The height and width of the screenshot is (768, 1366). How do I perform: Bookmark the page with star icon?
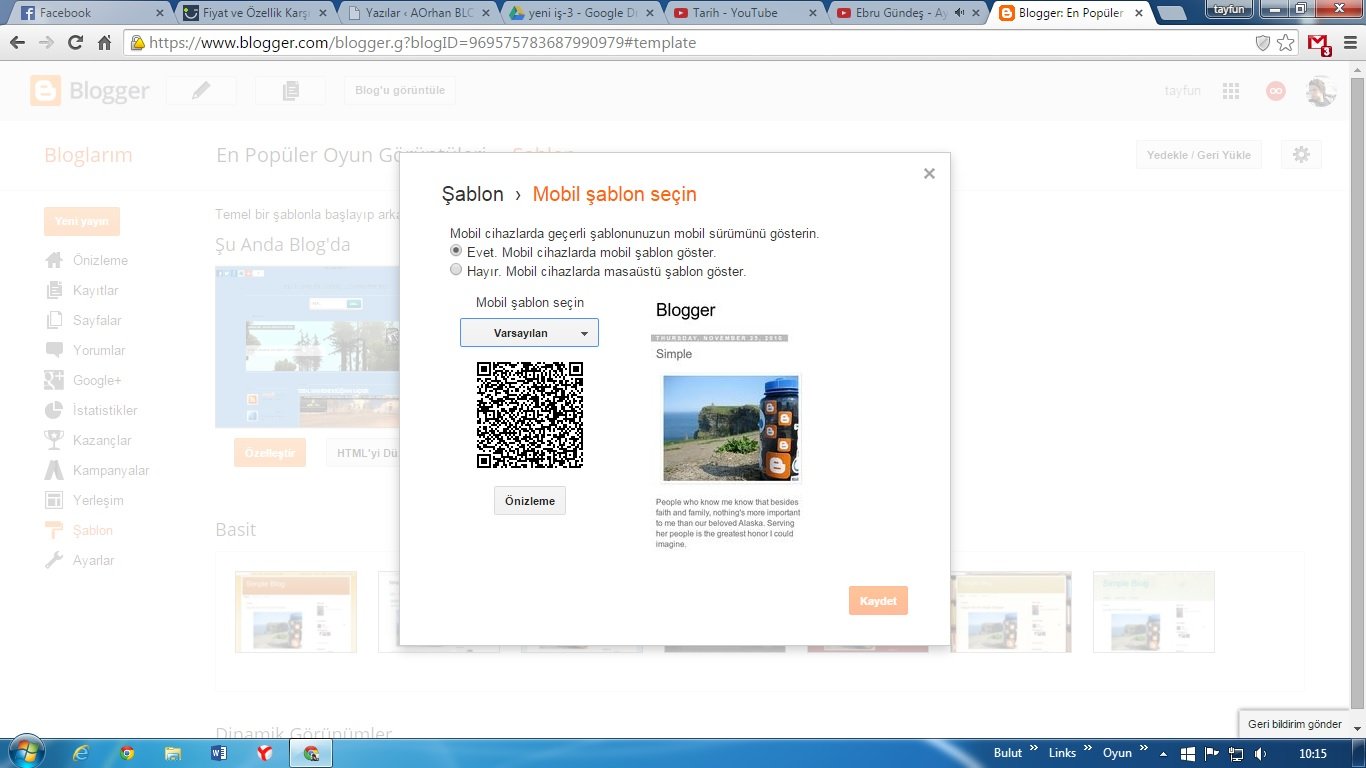click(x=1285, y=43)
